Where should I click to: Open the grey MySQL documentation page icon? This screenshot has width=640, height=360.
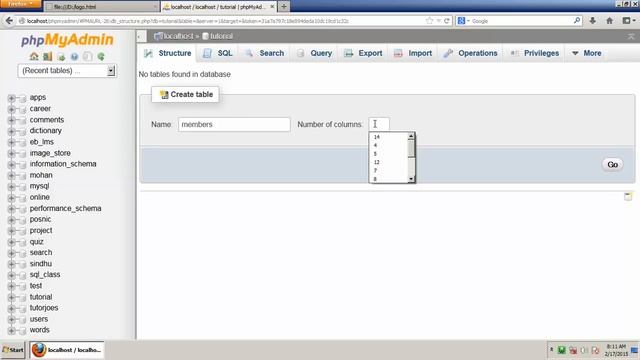tap(87, 56)
